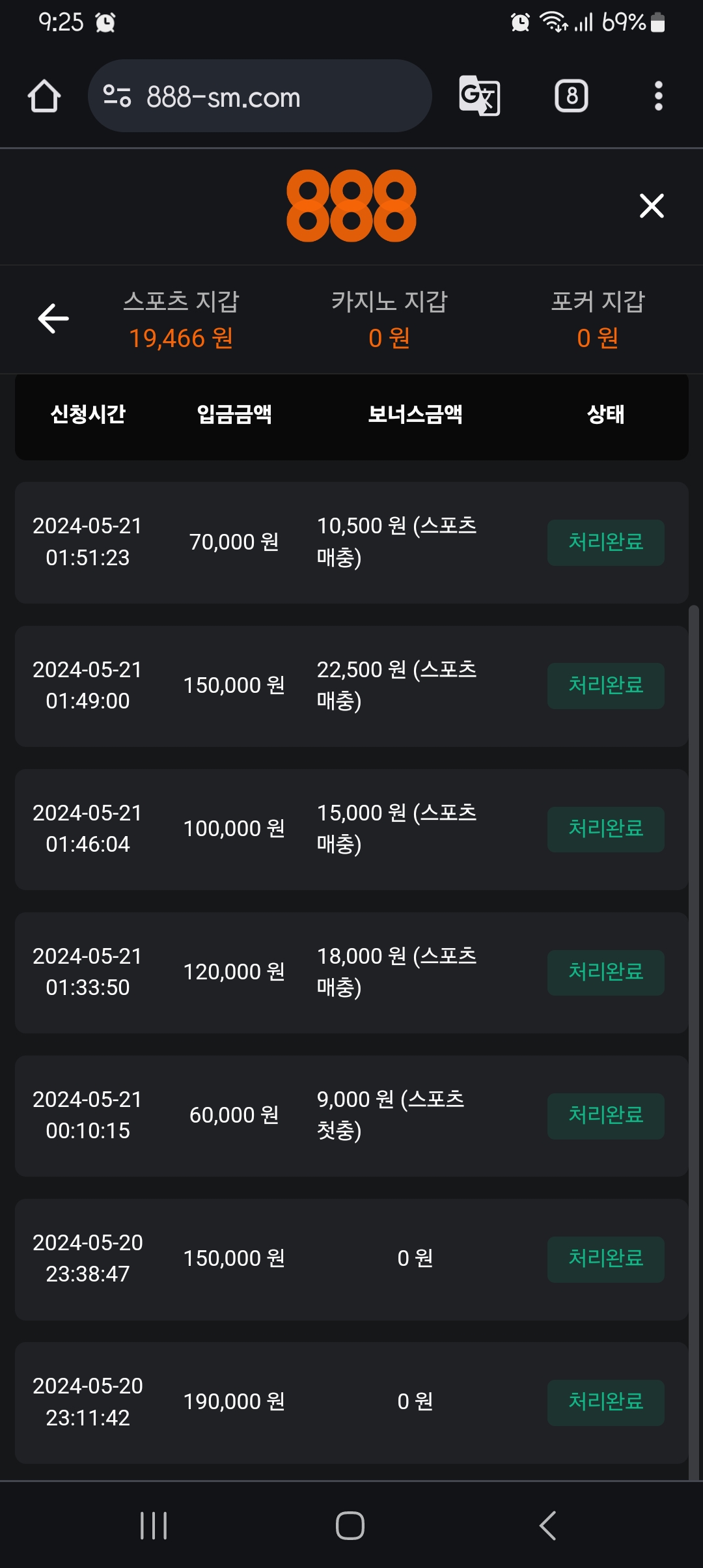The width and height of the screenshot is (703, 1568).
Task: Go back using the left arrow icon
Action: pos(53,318)
